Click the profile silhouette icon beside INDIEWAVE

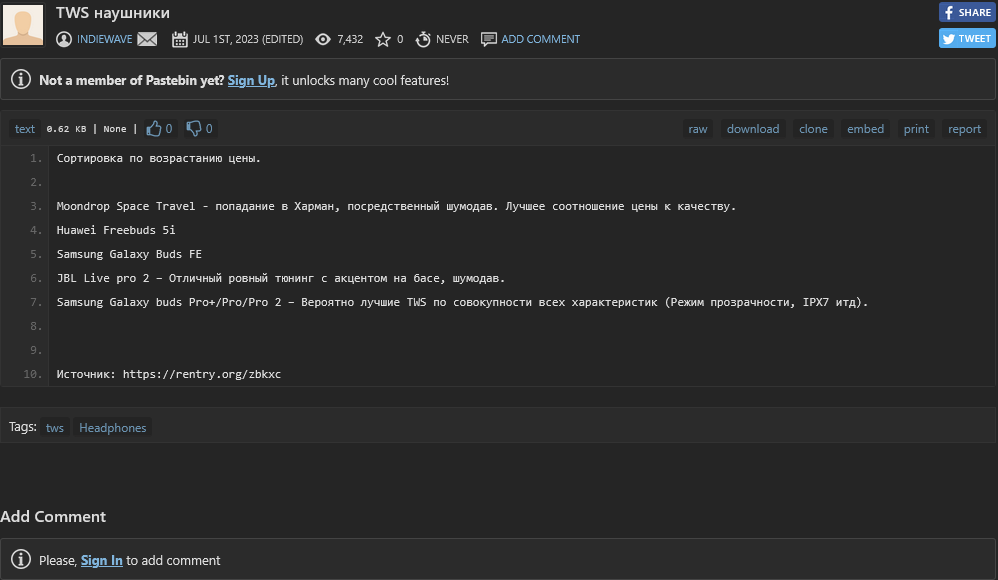pyautogui.click(x=64, y=39)
